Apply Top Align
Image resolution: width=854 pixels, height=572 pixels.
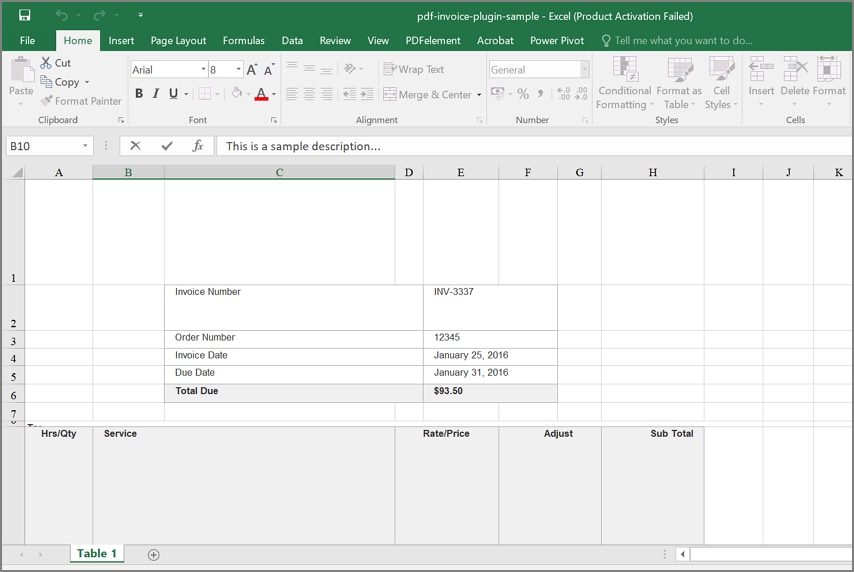coord(292,68)
